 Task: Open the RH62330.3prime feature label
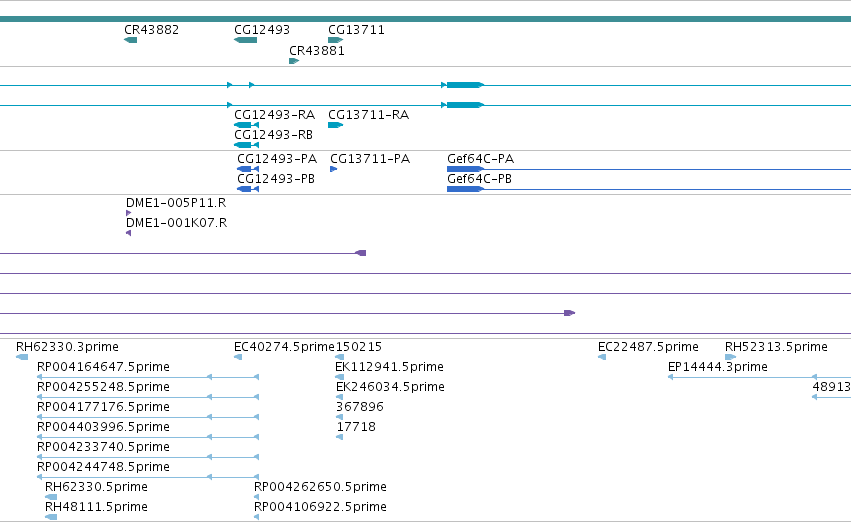point(67,347)
